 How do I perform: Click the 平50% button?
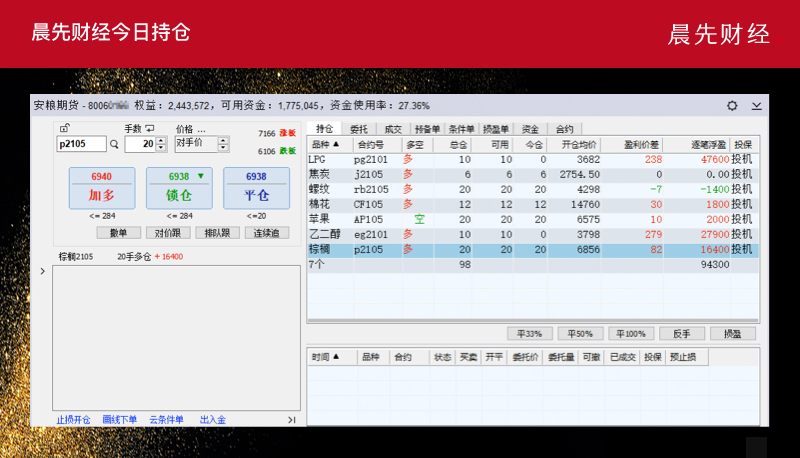(580, 333)
